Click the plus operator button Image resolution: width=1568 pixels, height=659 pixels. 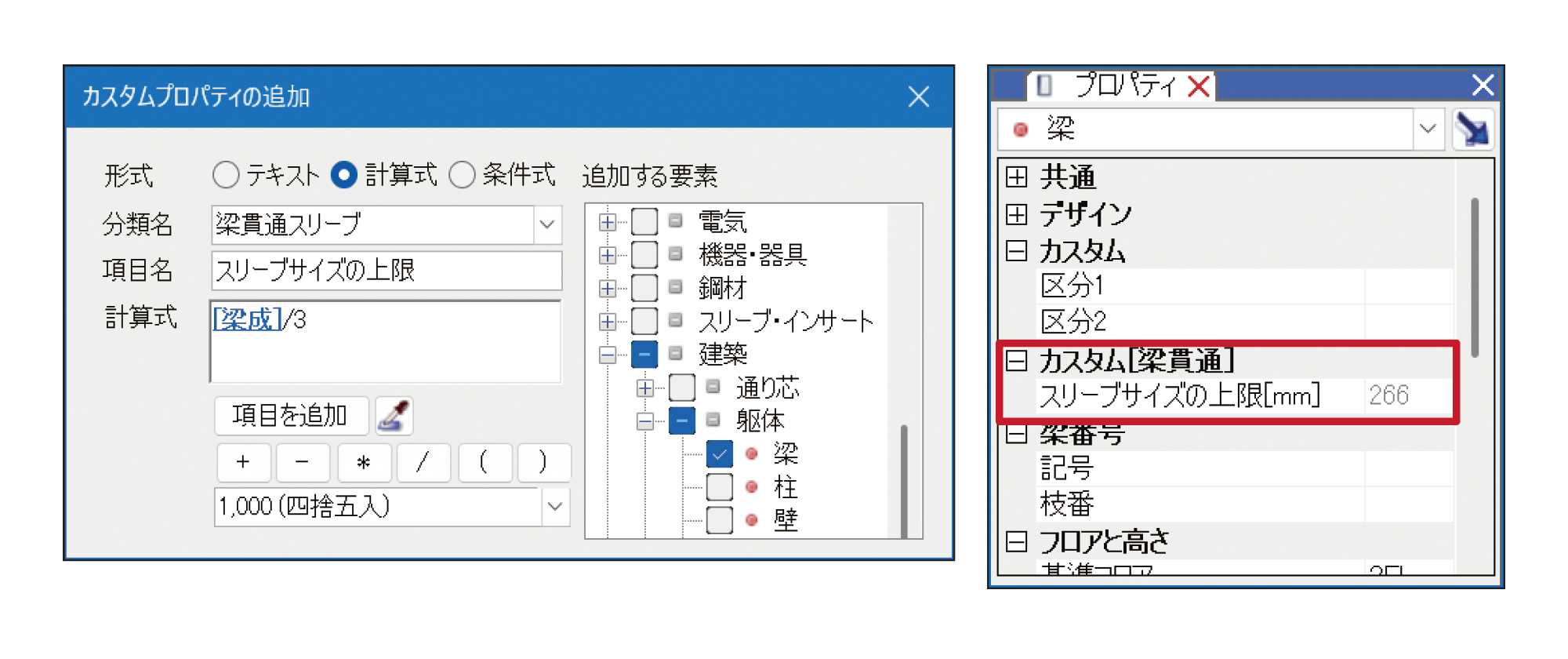(244, 462)
